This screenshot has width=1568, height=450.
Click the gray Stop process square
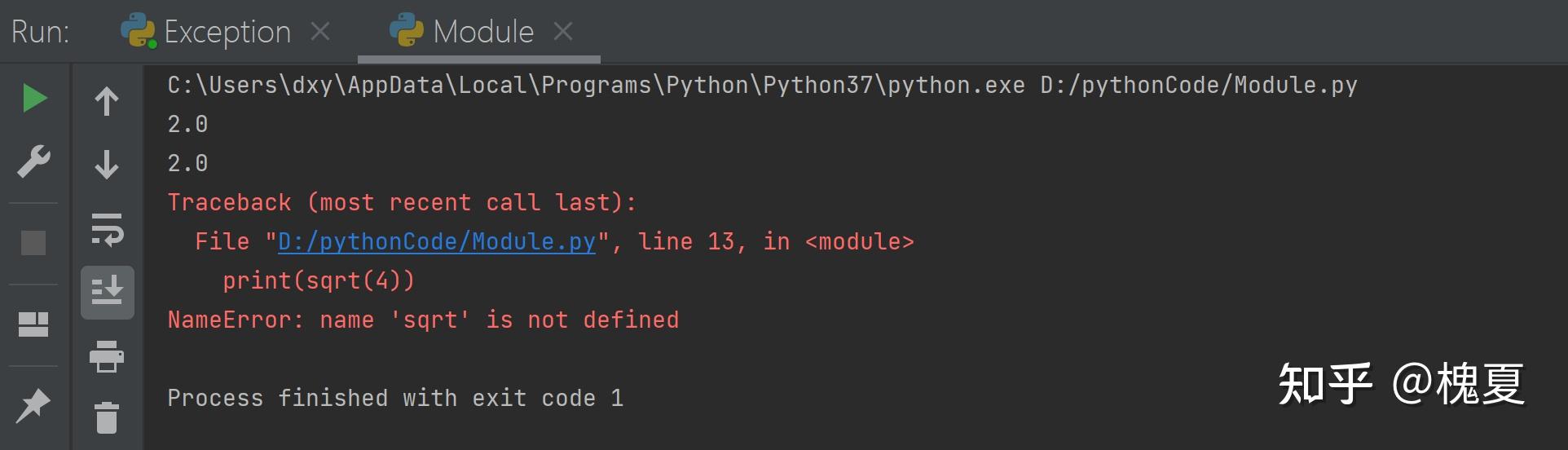click(33, 243)
